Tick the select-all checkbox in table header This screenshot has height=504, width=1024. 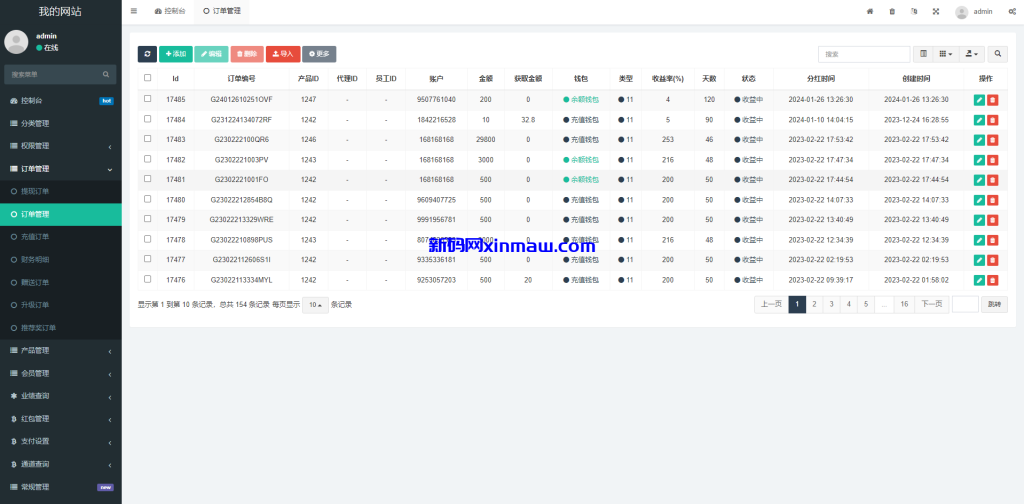pyautogui.click(x=148, y=78)
